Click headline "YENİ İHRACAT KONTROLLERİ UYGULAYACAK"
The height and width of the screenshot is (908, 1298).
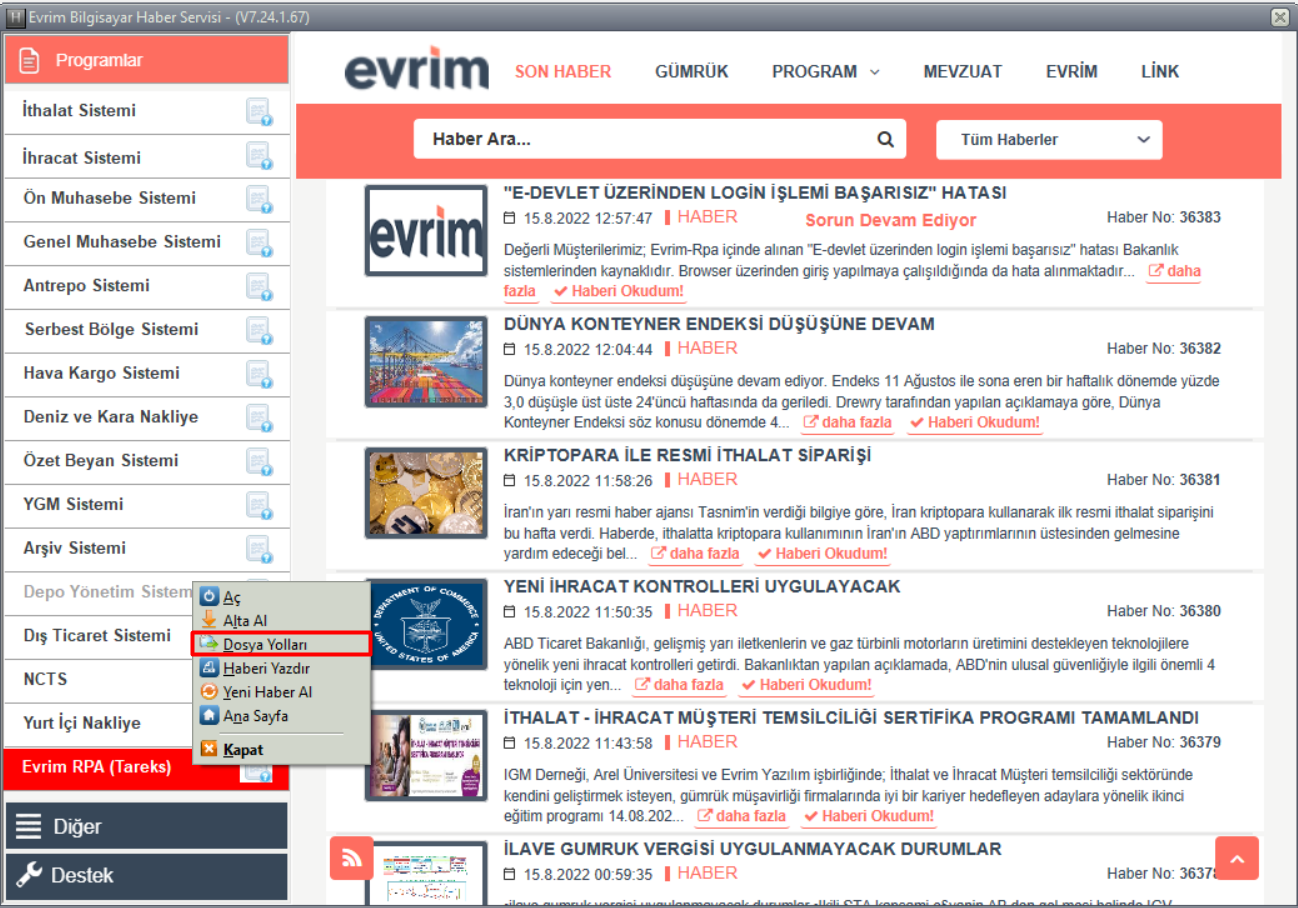(x=703, y=586)
